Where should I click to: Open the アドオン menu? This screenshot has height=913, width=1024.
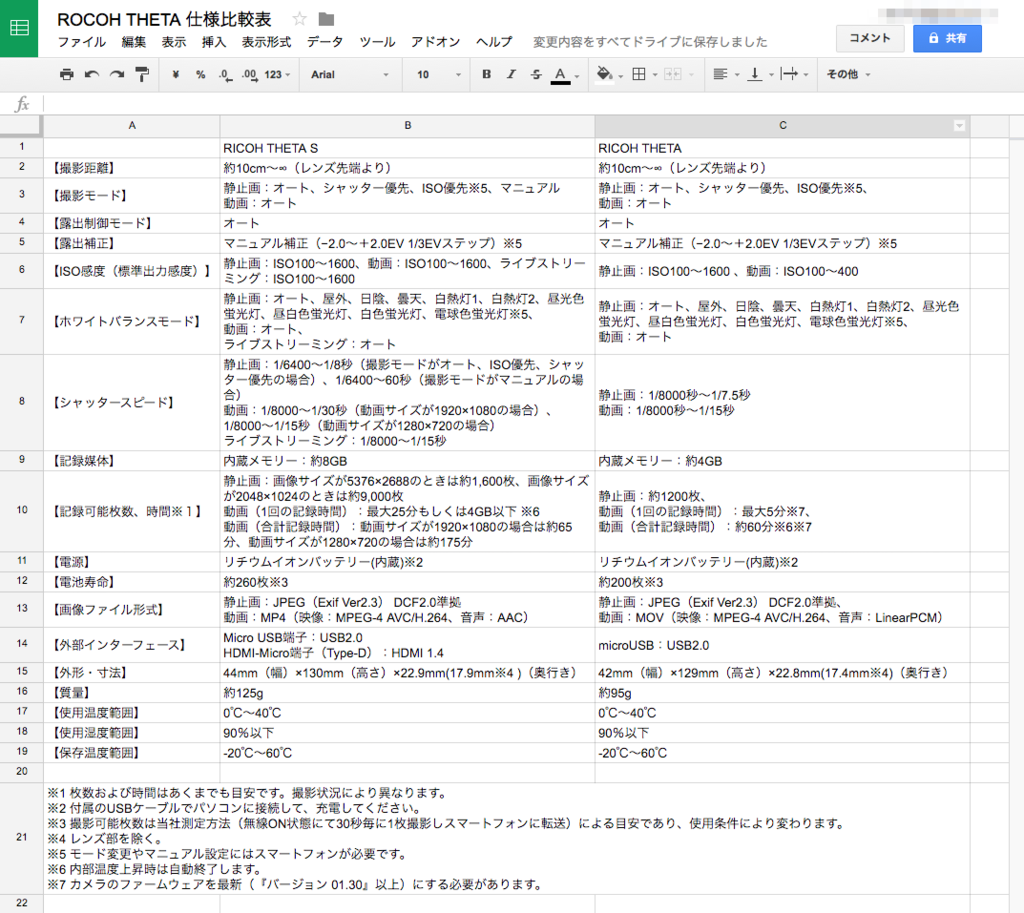tap(436, 42)
